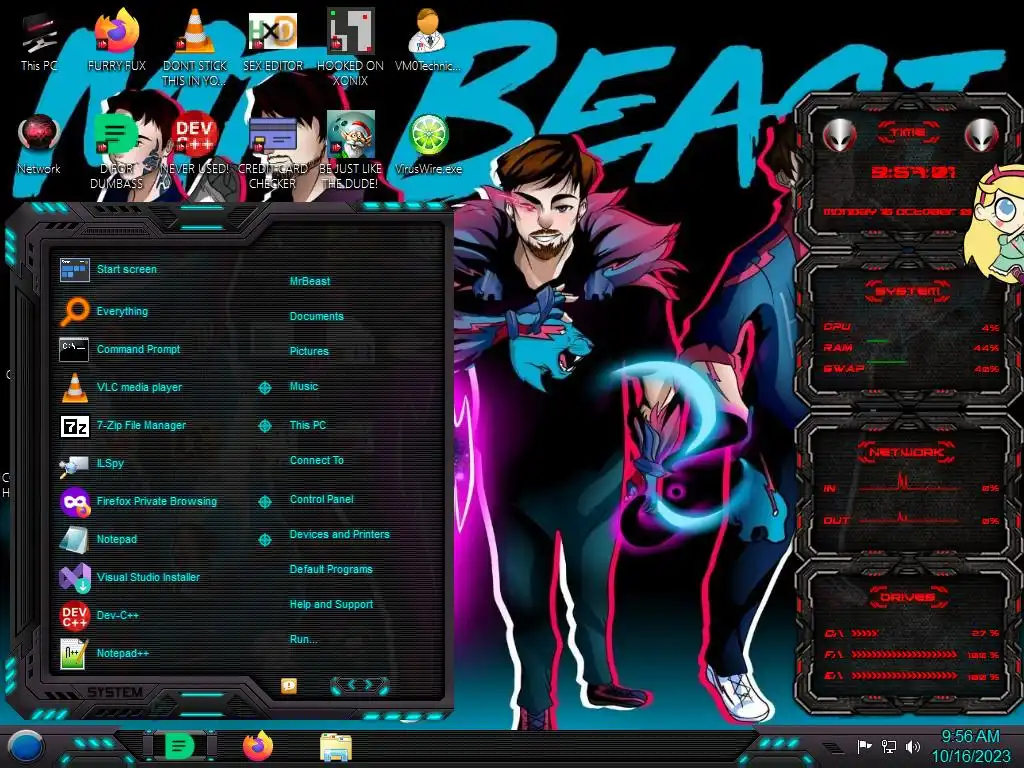Open VirusWire.exe lime icon
The image size is (1024, 768).
point(428,146)
